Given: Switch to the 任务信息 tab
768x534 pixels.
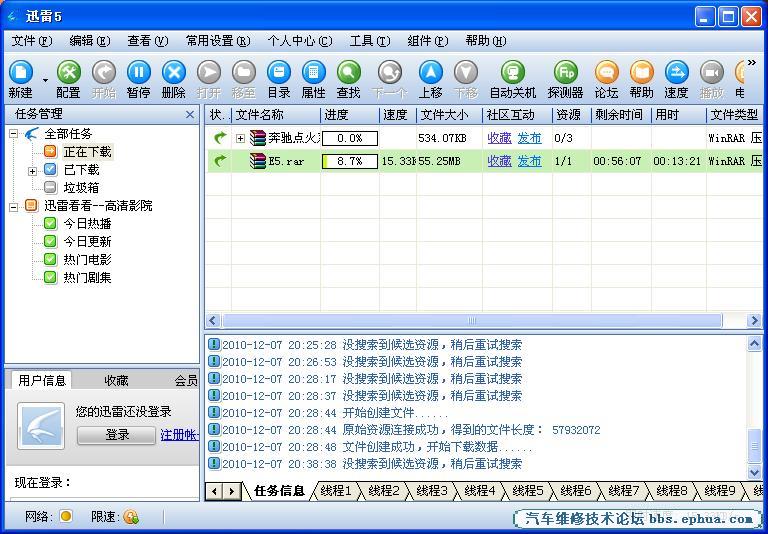Looking at the screenshot, I should (279, 491).
